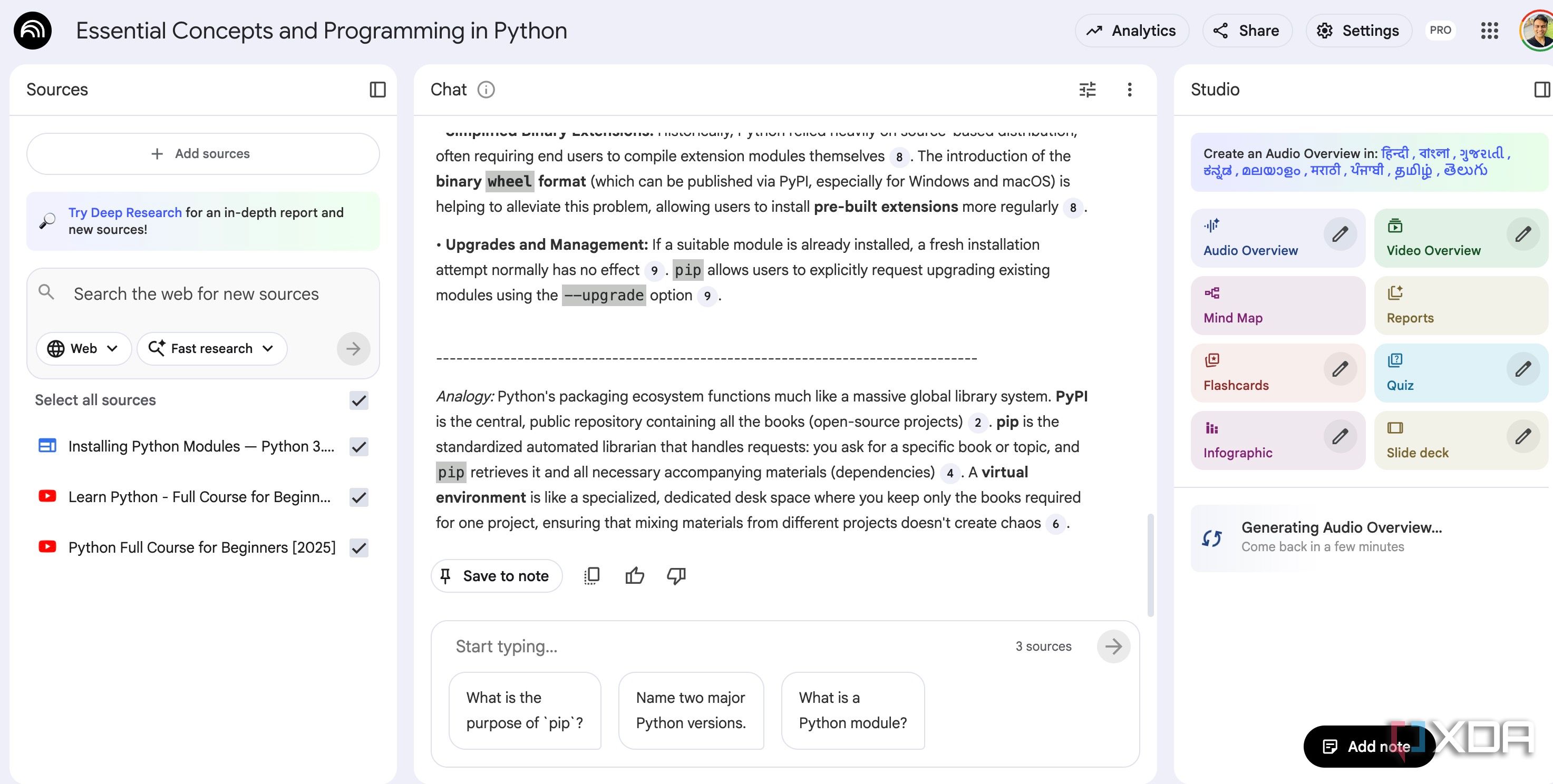Open the Web source type dropdown
This screenshot has width=1553, height=784.
83,349
